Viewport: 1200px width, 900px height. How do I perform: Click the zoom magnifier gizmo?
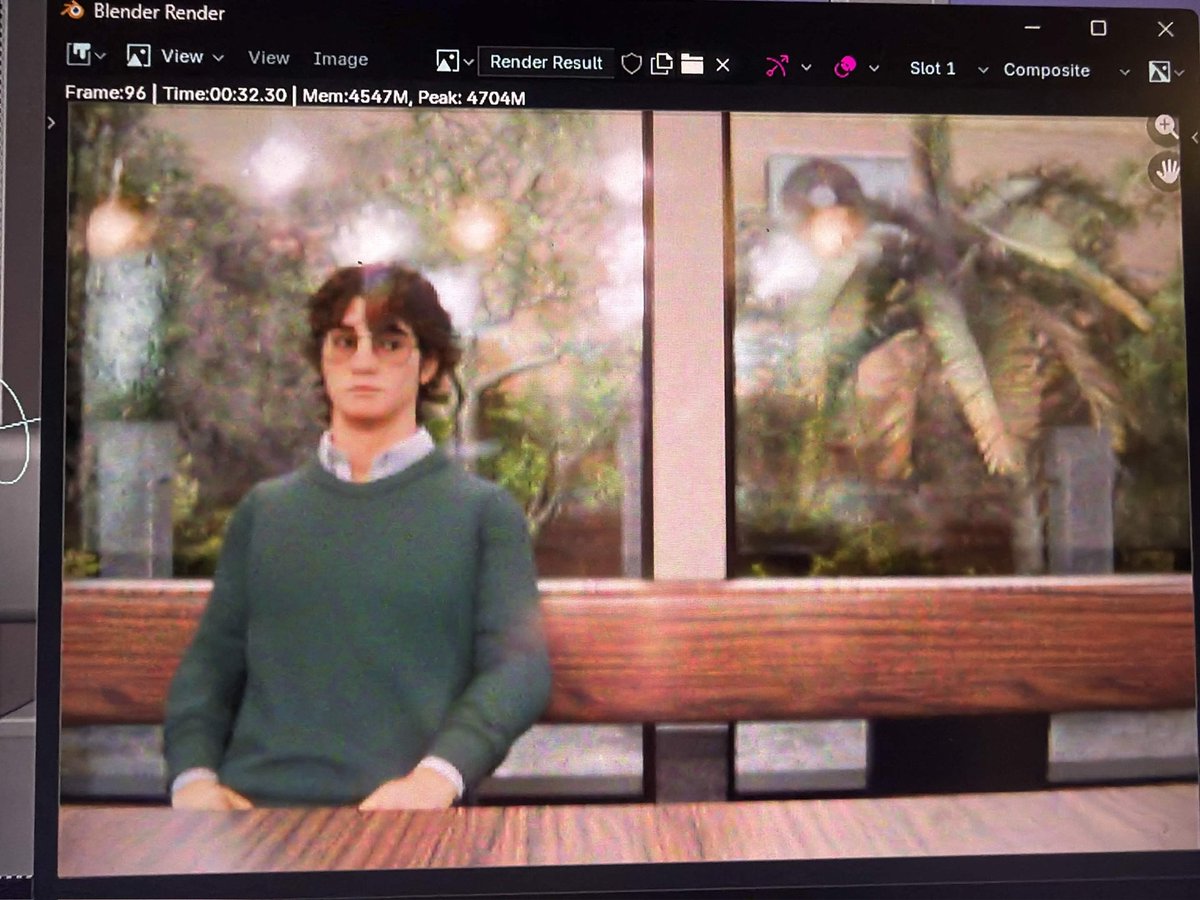pos(1165,126)
